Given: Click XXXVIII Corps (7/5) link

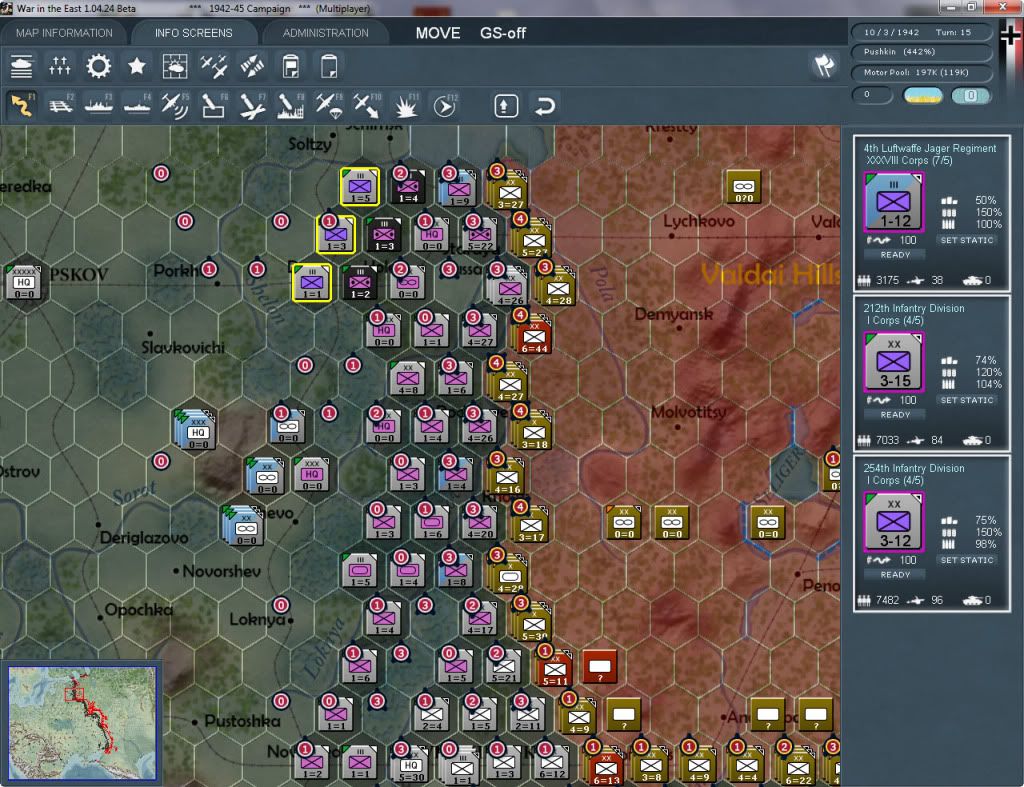Looking at the screenshot, I should click(909, 161).
